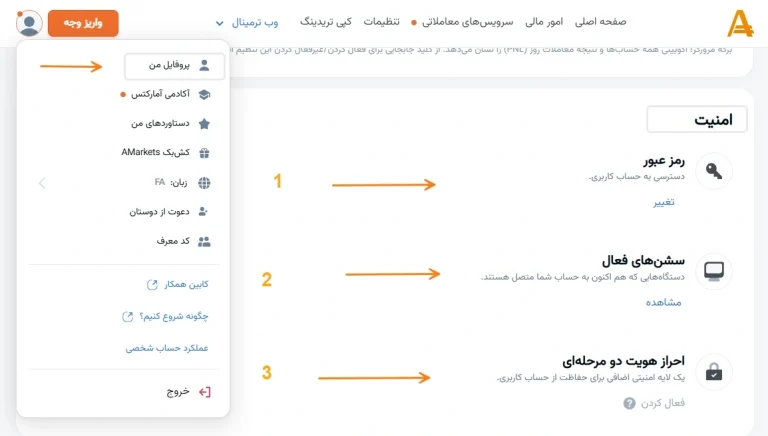The width and height of the screenshot is (768, 436).
Task: Open کابین همکار link
Action: click(186, 285)
